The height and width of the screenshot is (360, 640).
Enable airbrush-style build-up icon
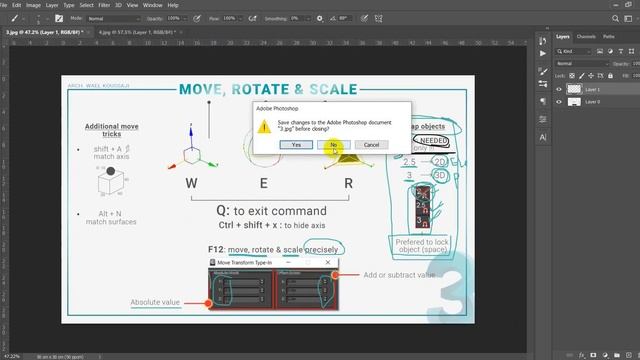click(253, 18)
